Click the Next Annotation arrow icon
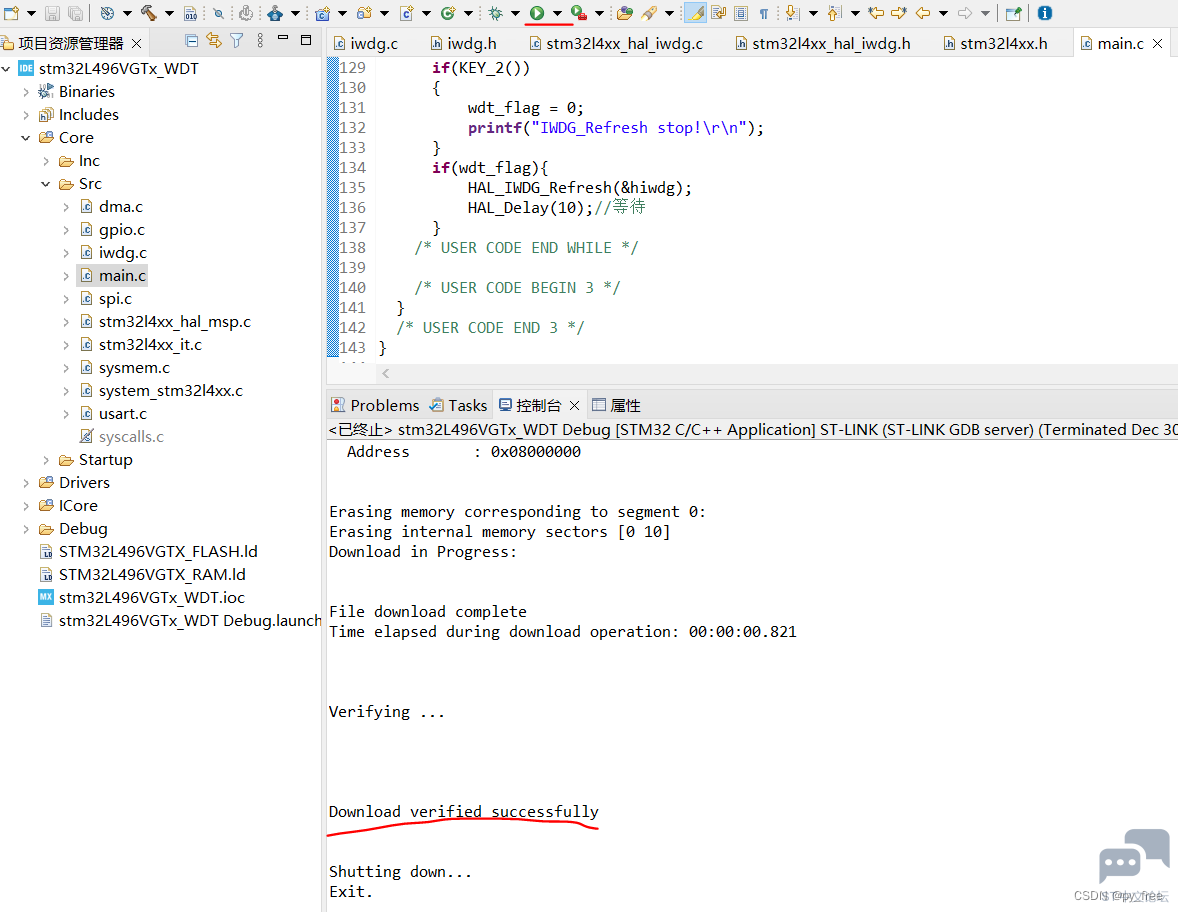 (x=792, y=13)
